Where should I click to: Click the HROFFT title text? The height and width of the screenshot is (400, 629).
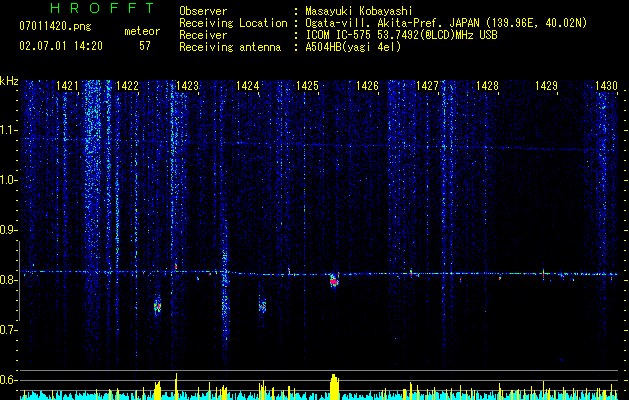[x=103, y=8]
